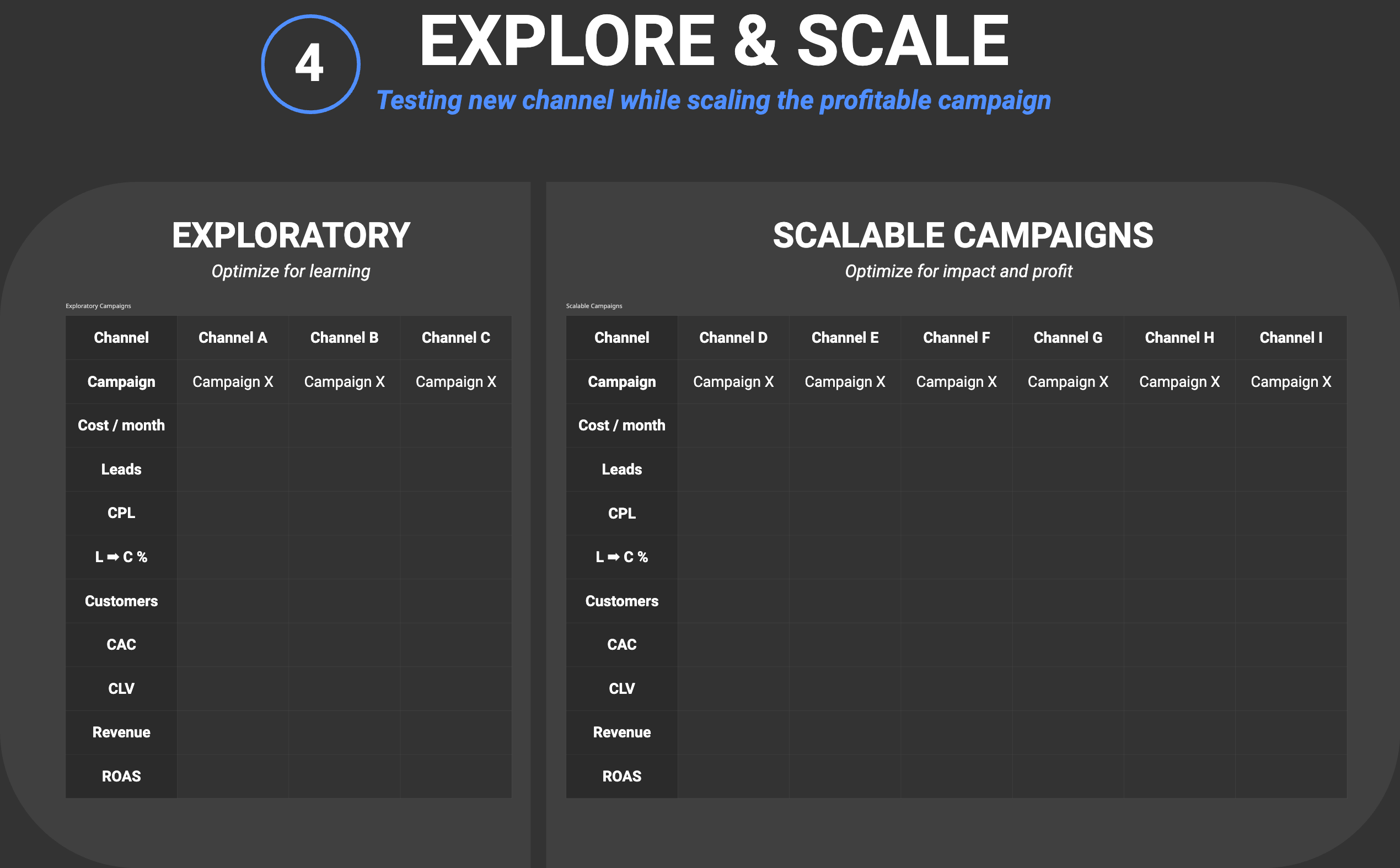The height and width of the screenshot is (868, 1400).
Task: Select "ROAS" row label in Scalable table
Action: (622, 776)
